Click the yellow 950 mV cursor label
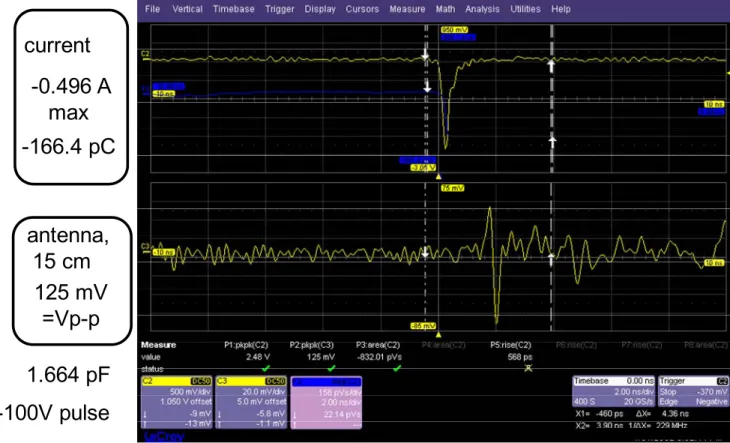Viewport: 730px width, 443px height. [x=455, y=30]
